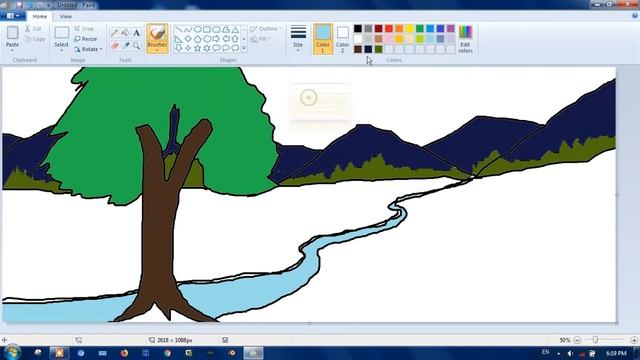Switch to the View ribbon tab
This screenshot has width=640, height=360.
[65, 16]
